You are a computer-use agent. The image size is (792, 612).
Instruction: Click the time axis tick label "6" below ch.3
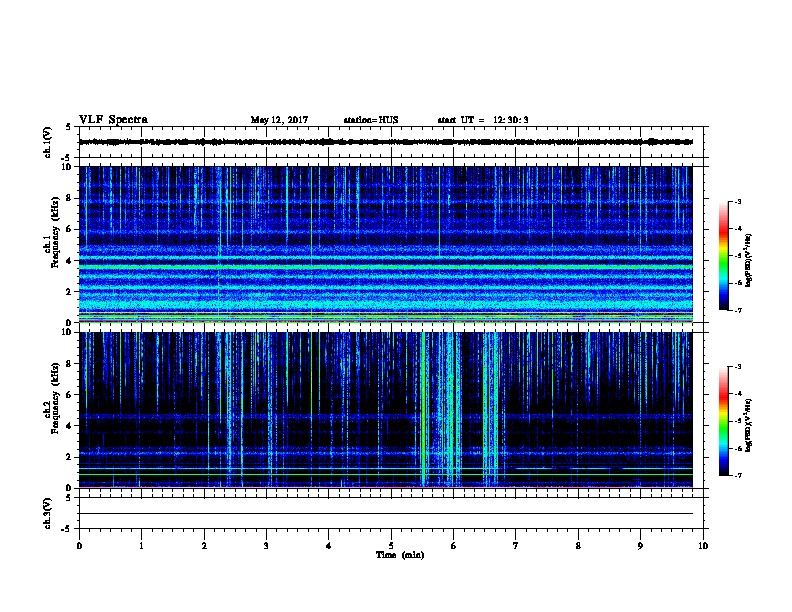coord(454,545)
